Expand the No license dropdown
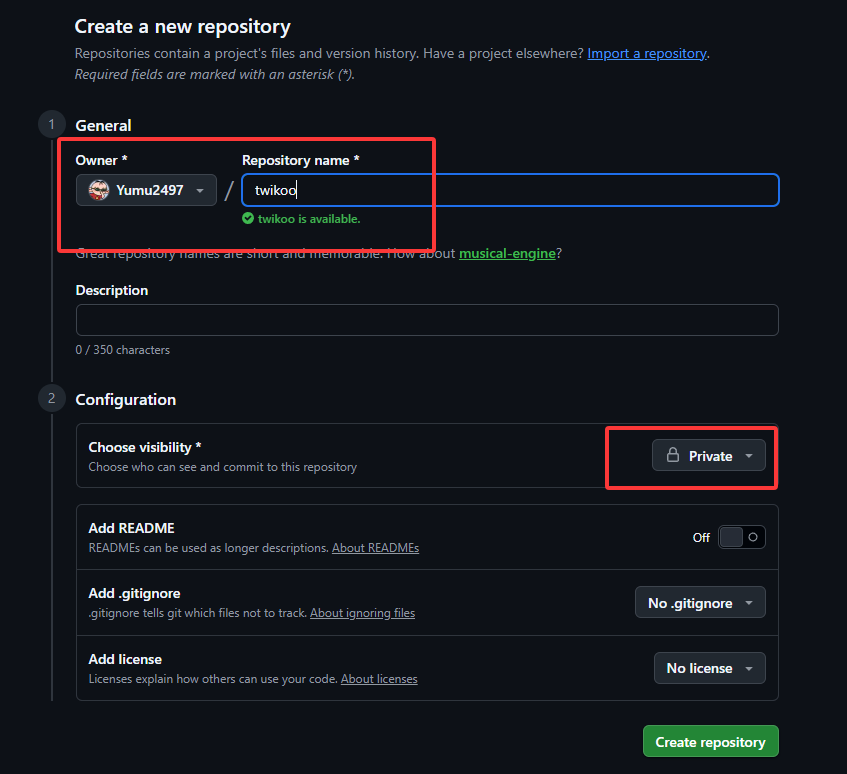 pos(709,668)
